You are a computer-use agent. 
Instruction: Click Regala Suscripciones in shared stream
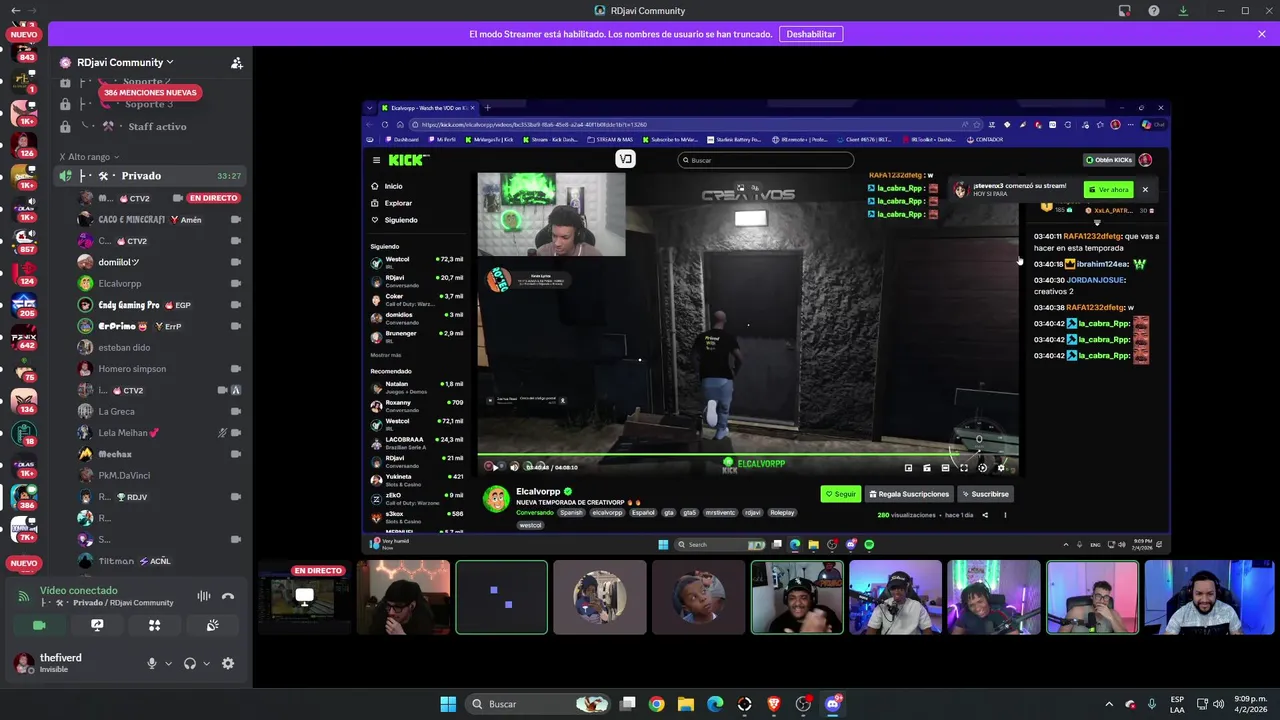909,494
